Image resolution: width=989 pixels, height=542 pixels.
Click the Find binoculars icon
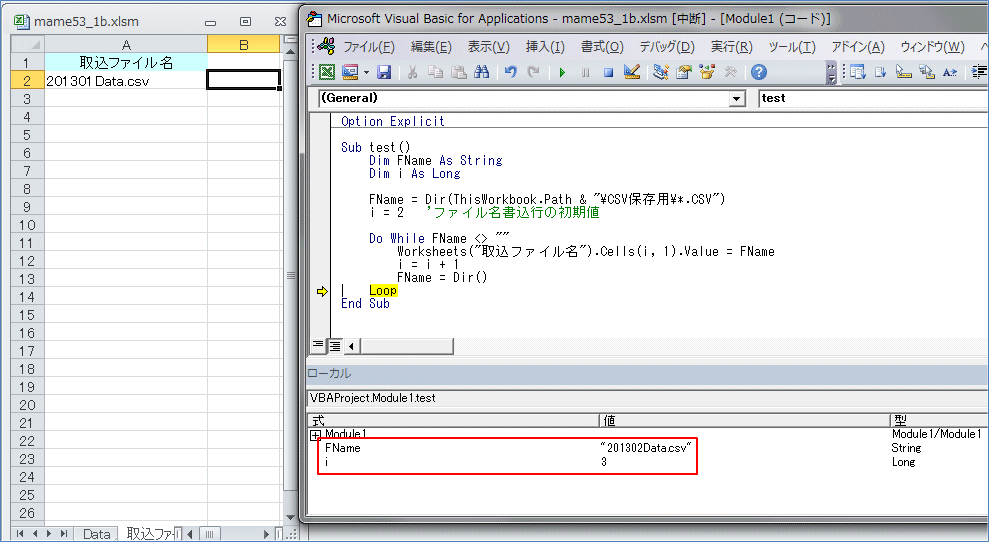tap(482, 72)
